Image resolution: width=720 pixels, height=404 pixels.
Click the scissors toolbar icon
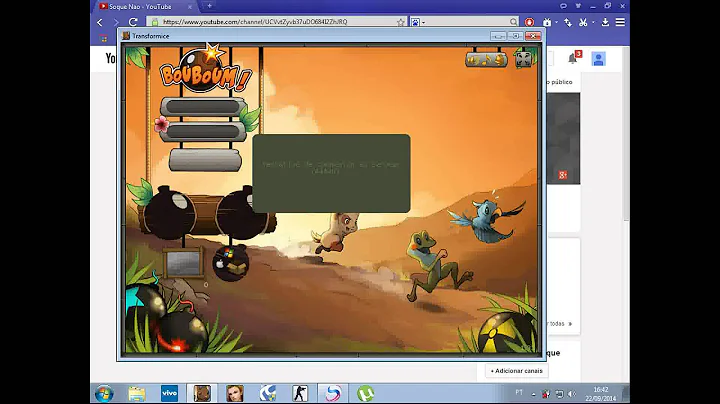pyautogui.click(x=583, y=22)
